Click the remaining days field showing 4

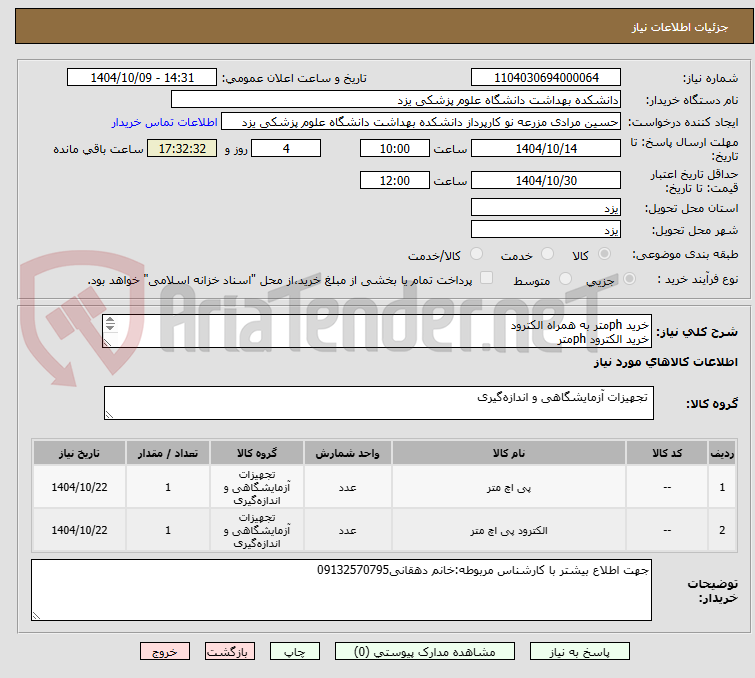[286, 148]
